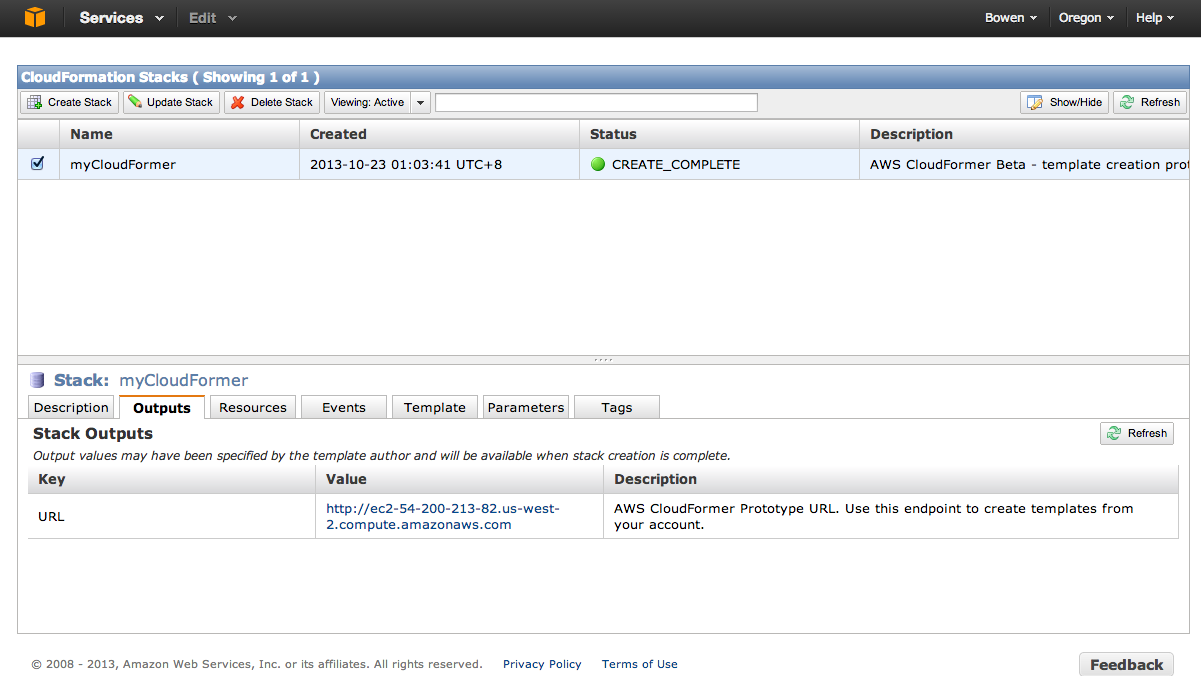Open the Edit dropdown menu

(x=213, y=18)
